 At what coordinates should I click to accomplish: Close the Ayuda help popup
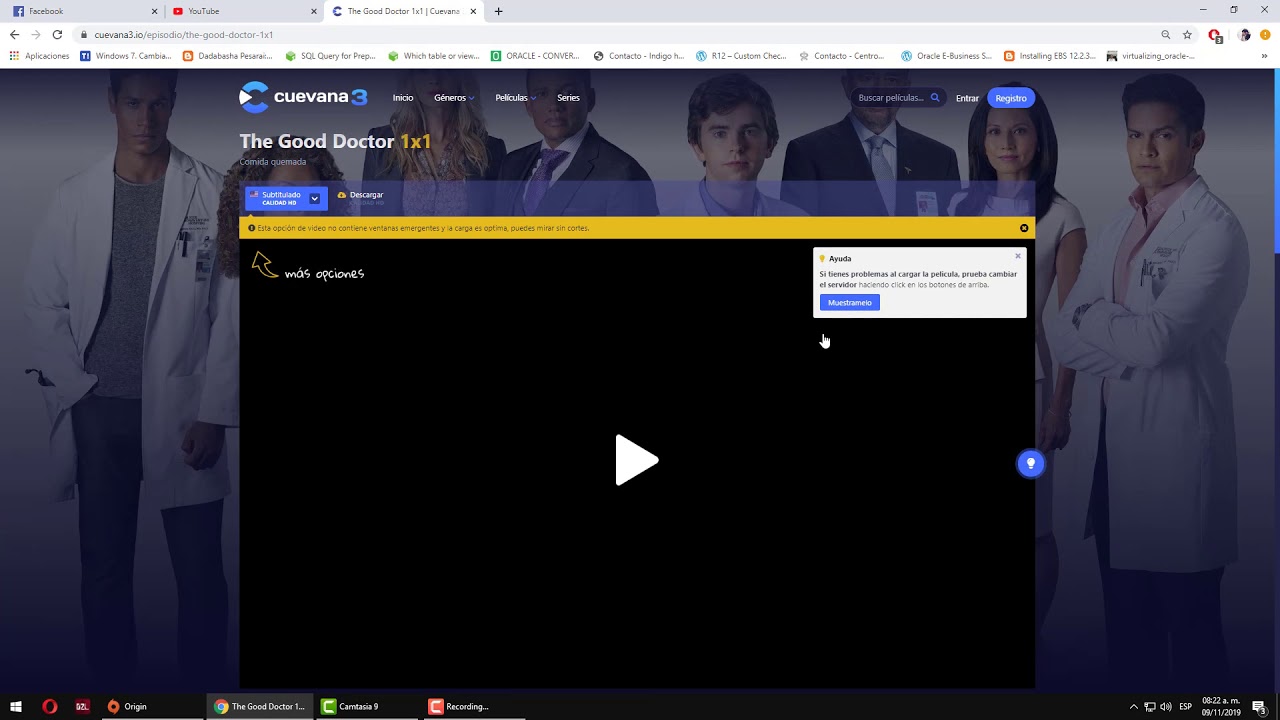coord(1018,256)
